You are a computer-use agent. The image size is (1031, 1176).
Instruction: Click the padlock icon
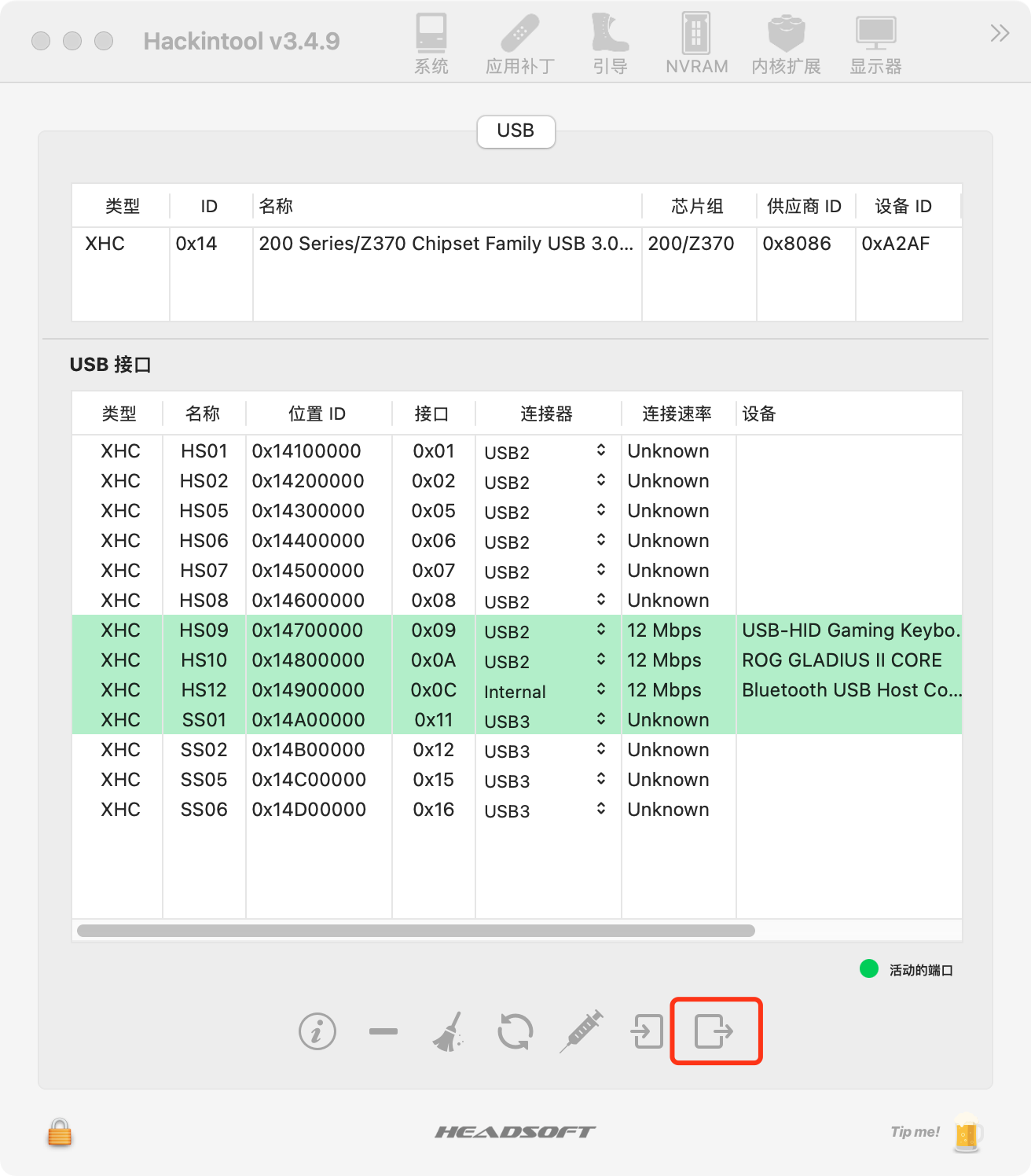tap(60, 1133)
